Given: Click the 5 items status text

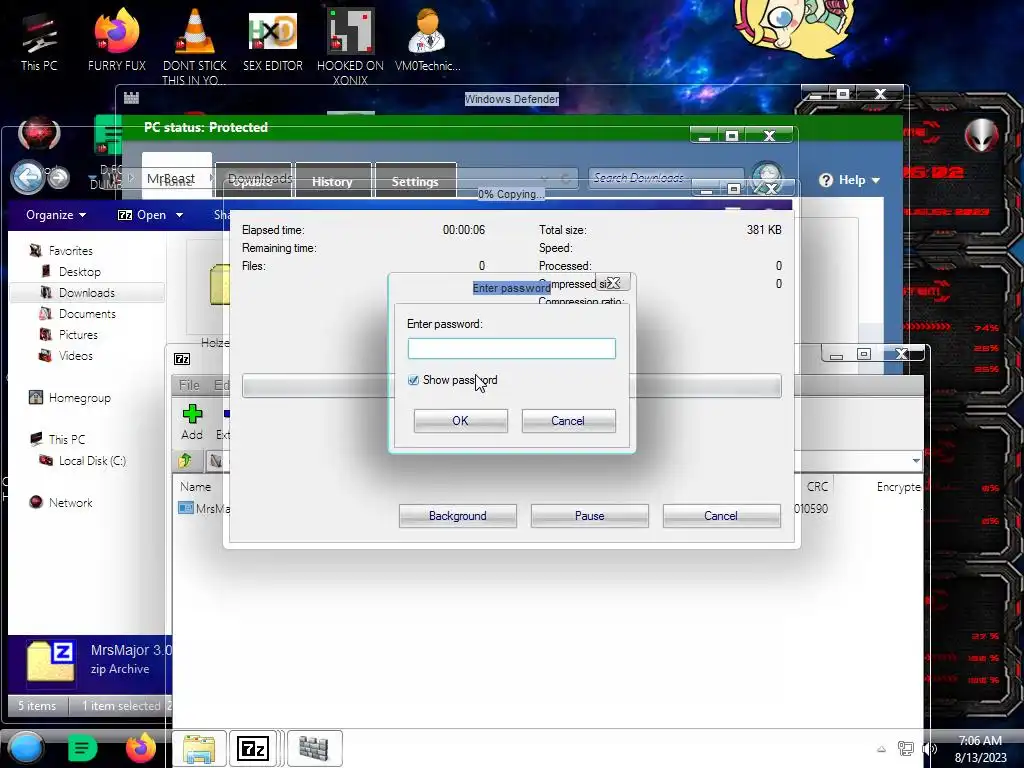Looking at the screenshot, I should pyautogui.click(x=37, y=706).
